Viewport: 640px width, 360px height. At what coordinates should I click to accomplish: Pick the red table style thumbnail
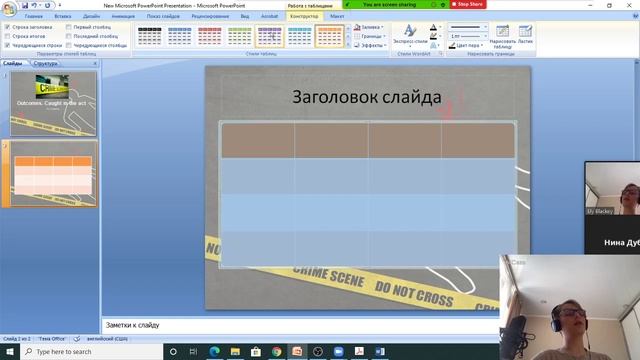pyautogui.click(x=209, y=36)
